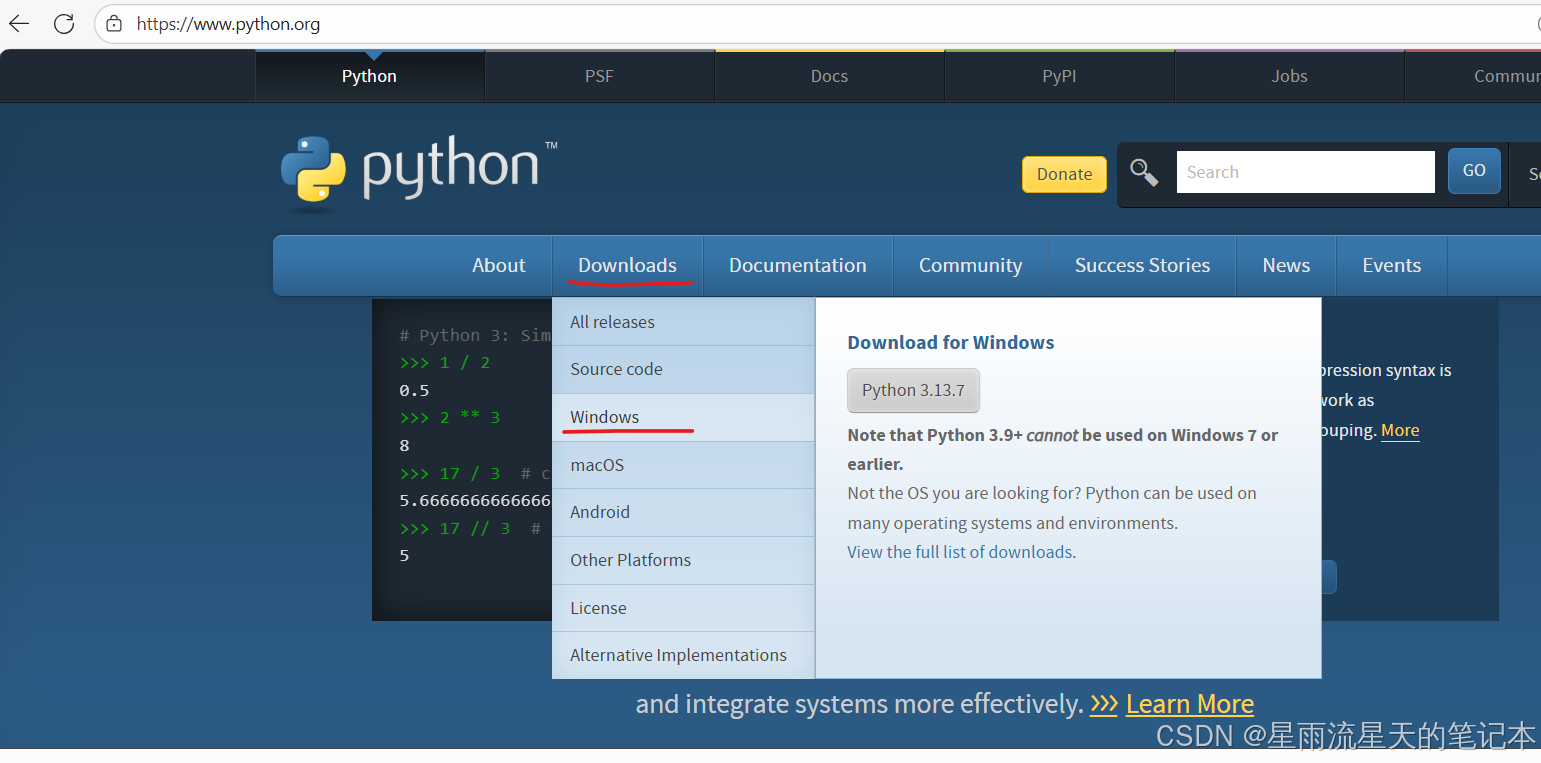The image size is (1541, 763).
Task: Choose macOS in Downloads dropdown
Action: click(683, 465)
